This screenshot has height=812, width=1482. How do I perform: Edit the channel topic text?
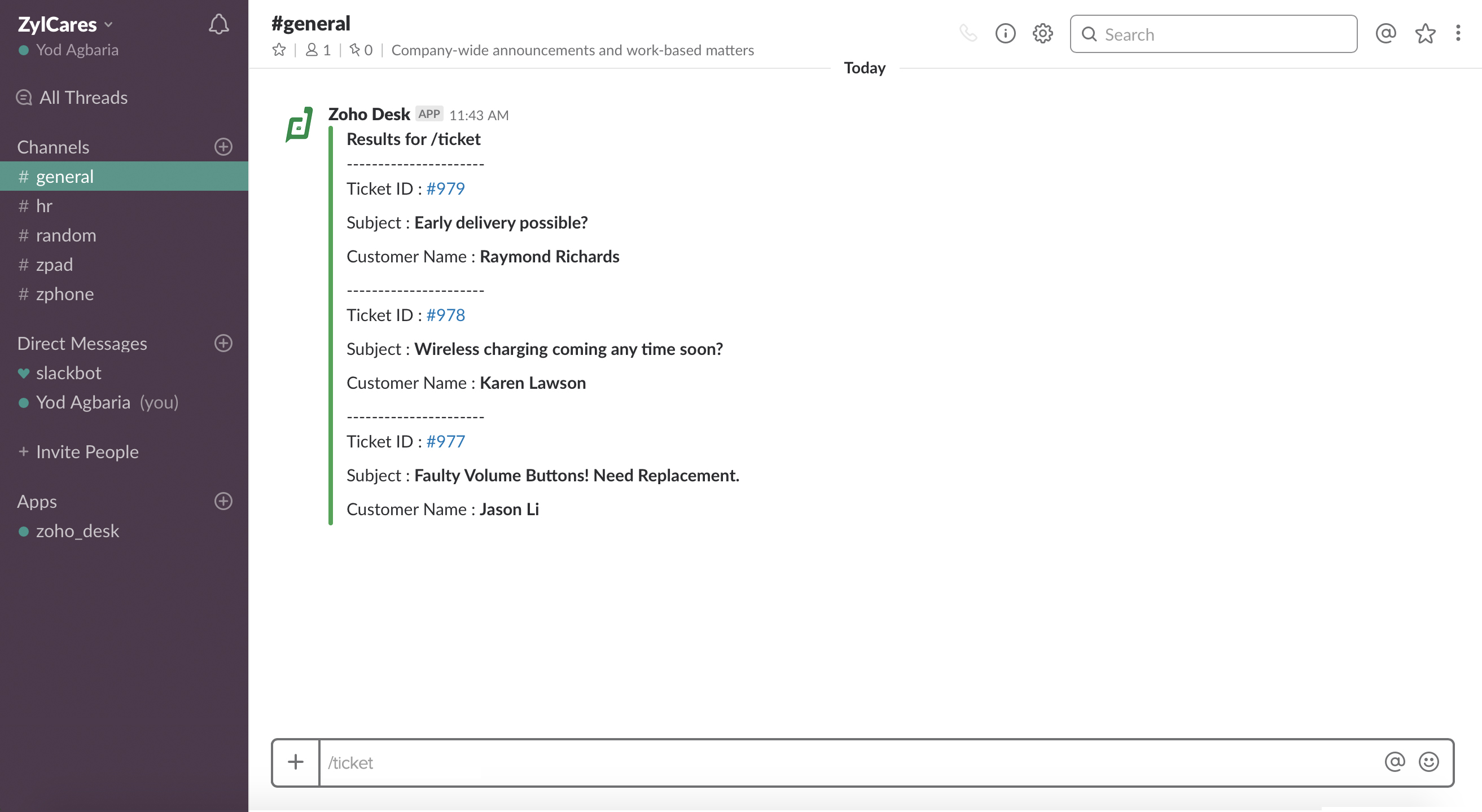(x=572, y=50)
